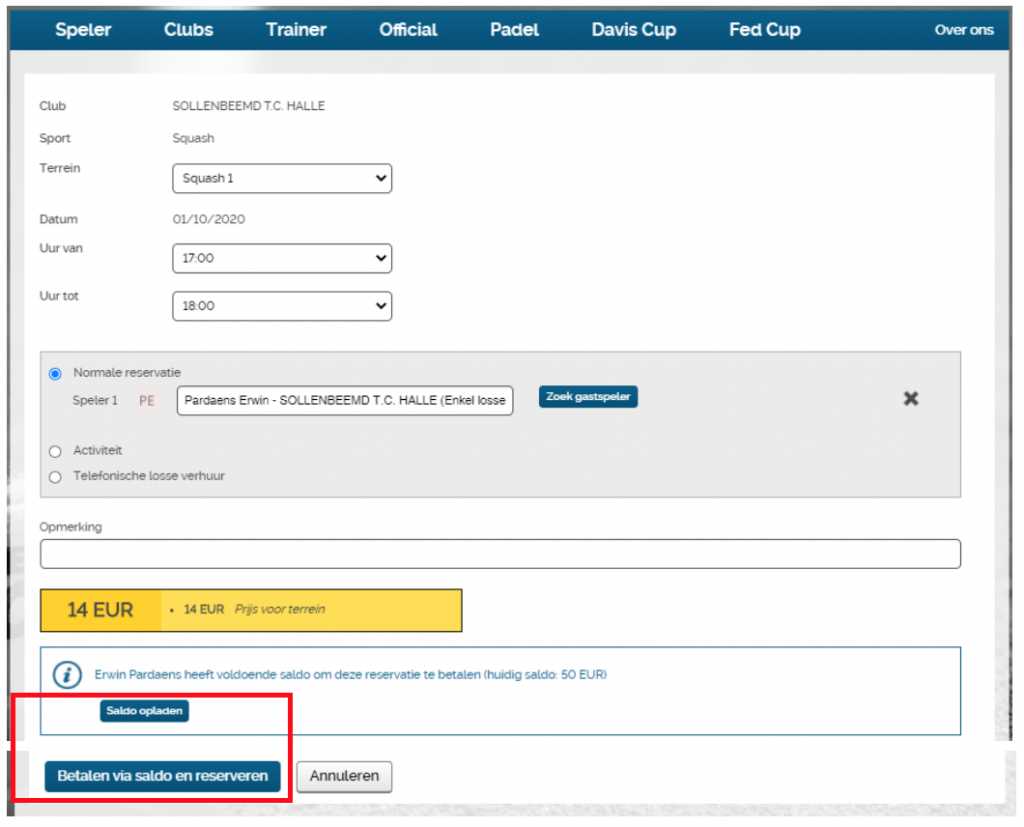Navigate to the Official menu

coord(408,30)
